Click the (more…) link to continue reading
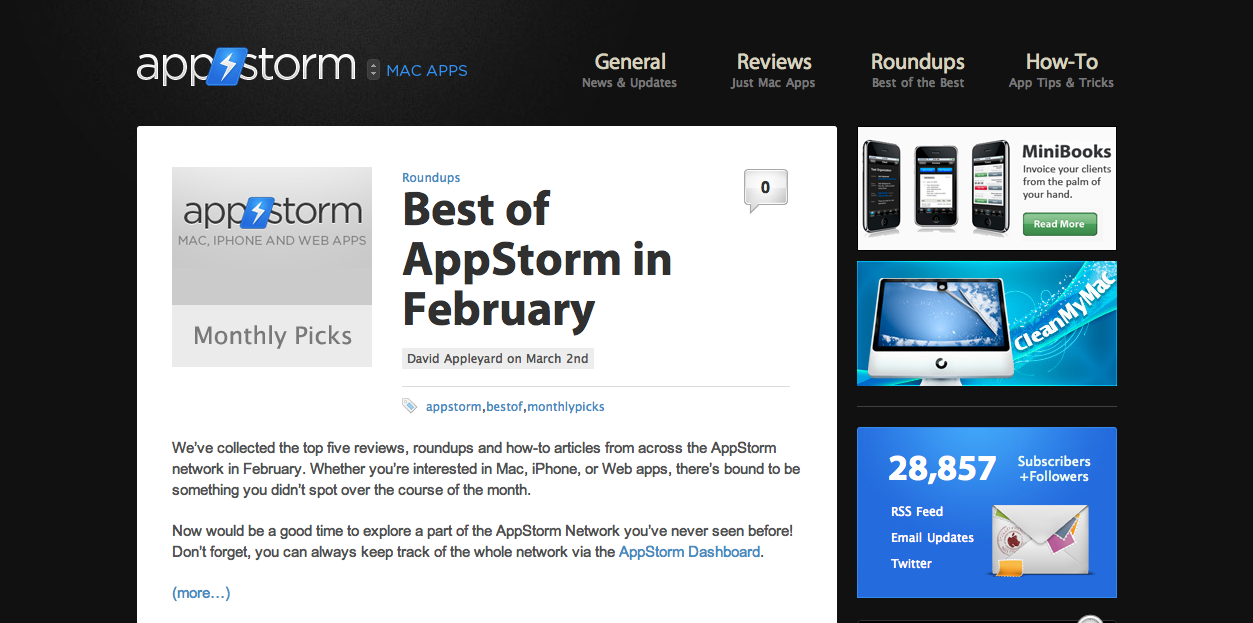This screenshot has width=1253, height=623. (201, 593)
